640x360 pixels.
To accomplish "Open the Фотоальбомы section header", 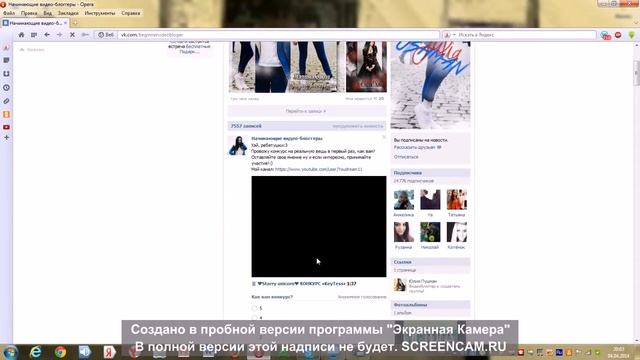I will point(430,305).
